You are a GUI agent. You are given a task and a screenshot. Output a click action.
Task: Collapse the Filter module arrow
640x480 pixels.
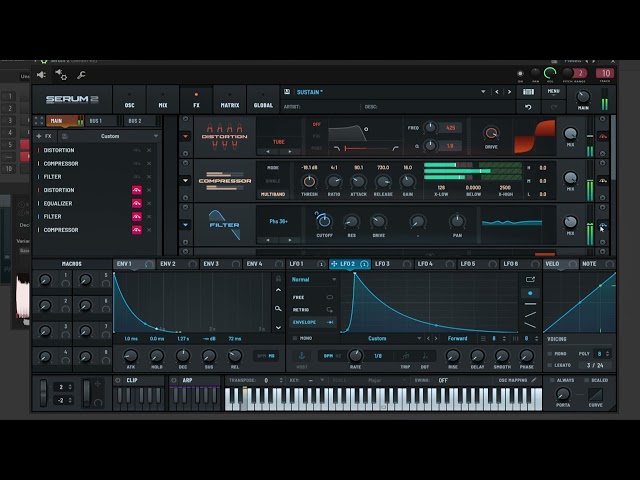[185, 225]
